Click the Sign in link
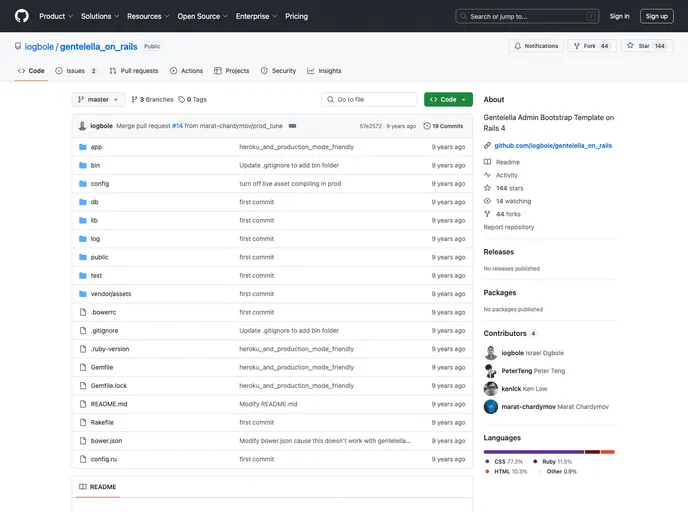 (x=619, y=16)
